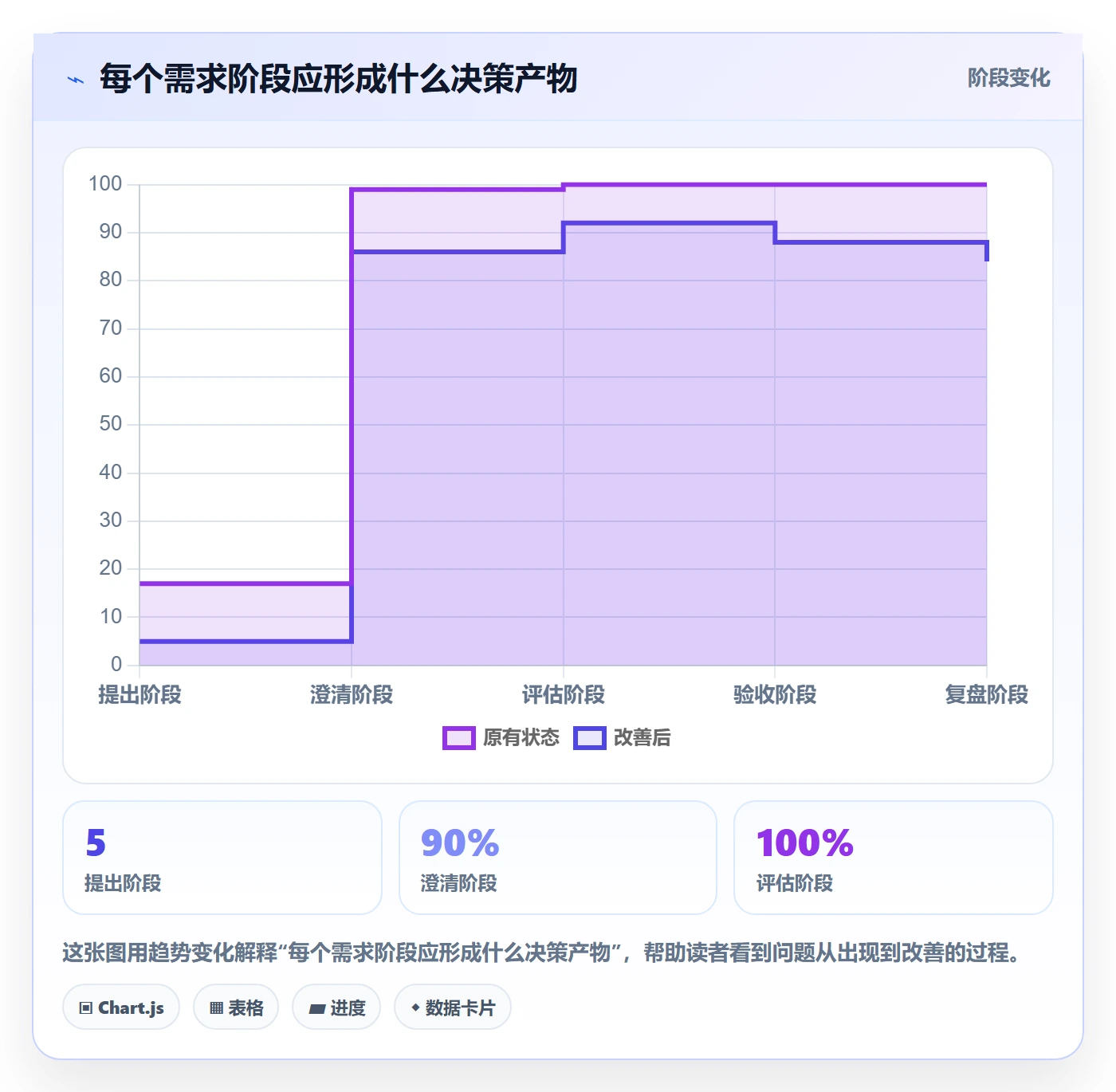Select the title 每个需求阶段应形成什么决策产物
The width and height of the screenshot is (1116, 1092).
(338, 79)
